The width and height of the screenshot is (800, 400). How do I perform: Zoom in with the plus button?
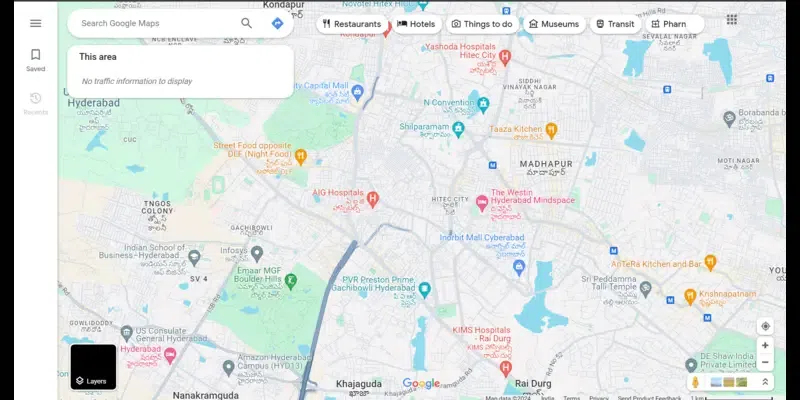pyautogui.click(x=765, y=345)
